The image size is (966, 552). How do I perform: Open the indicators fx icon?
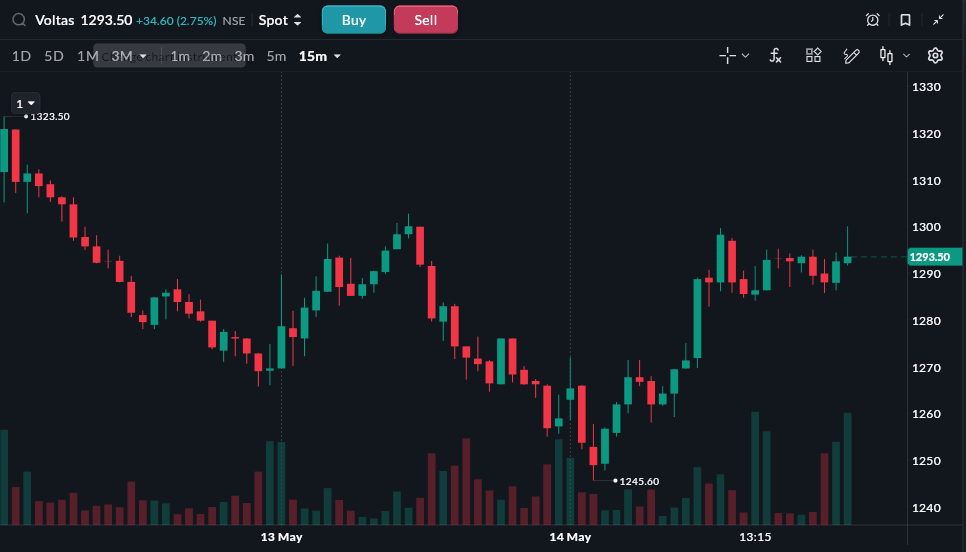pos(776,55)
